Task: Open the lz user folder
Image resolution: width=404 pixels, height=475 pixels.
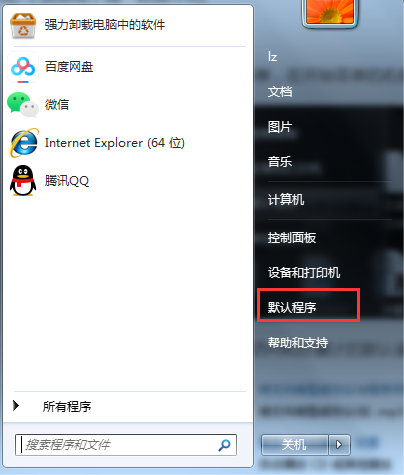Action: (x=272, y=57)
